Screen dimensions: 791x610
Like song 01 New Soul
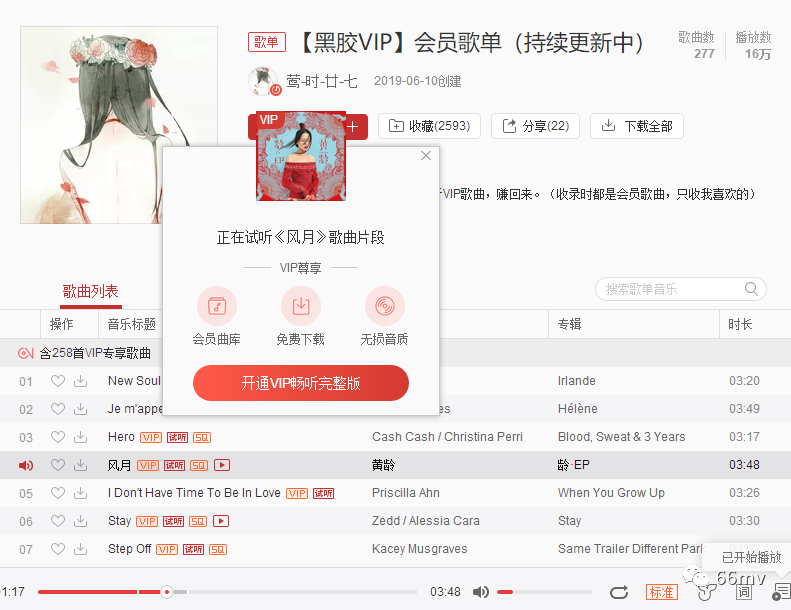tap(58, 381)
